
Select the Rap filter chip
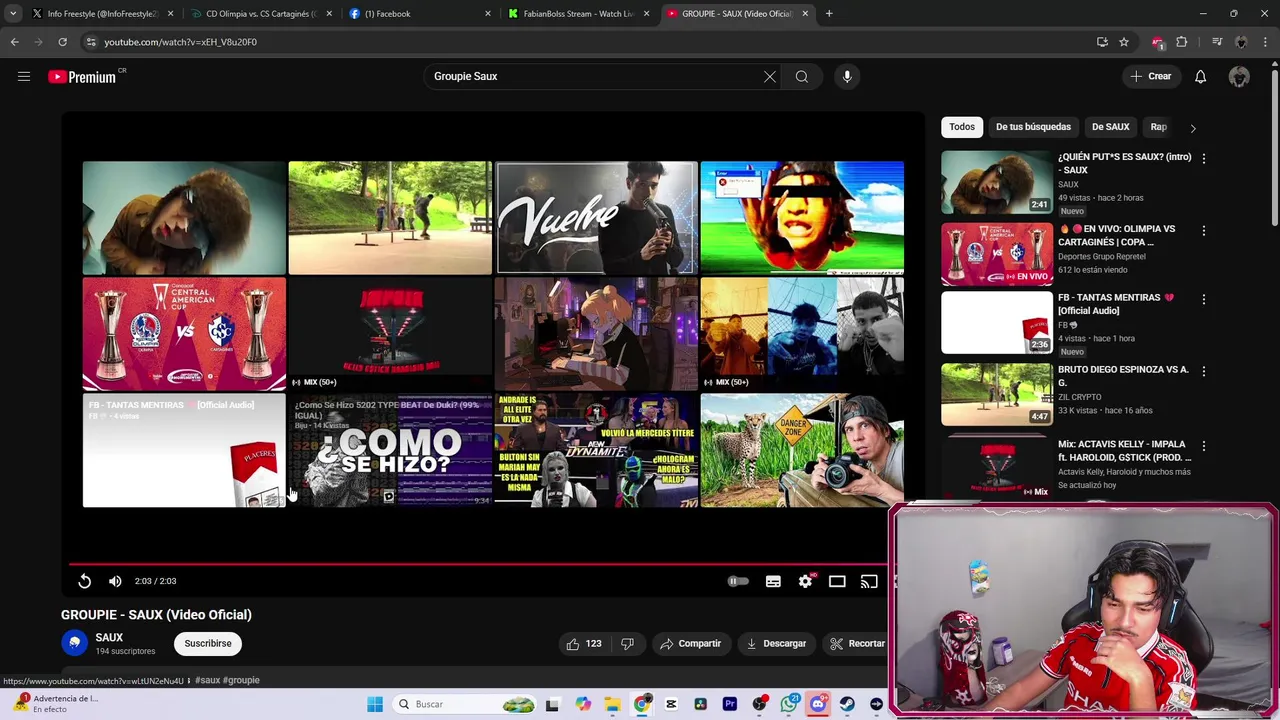tap(1158, 127)
